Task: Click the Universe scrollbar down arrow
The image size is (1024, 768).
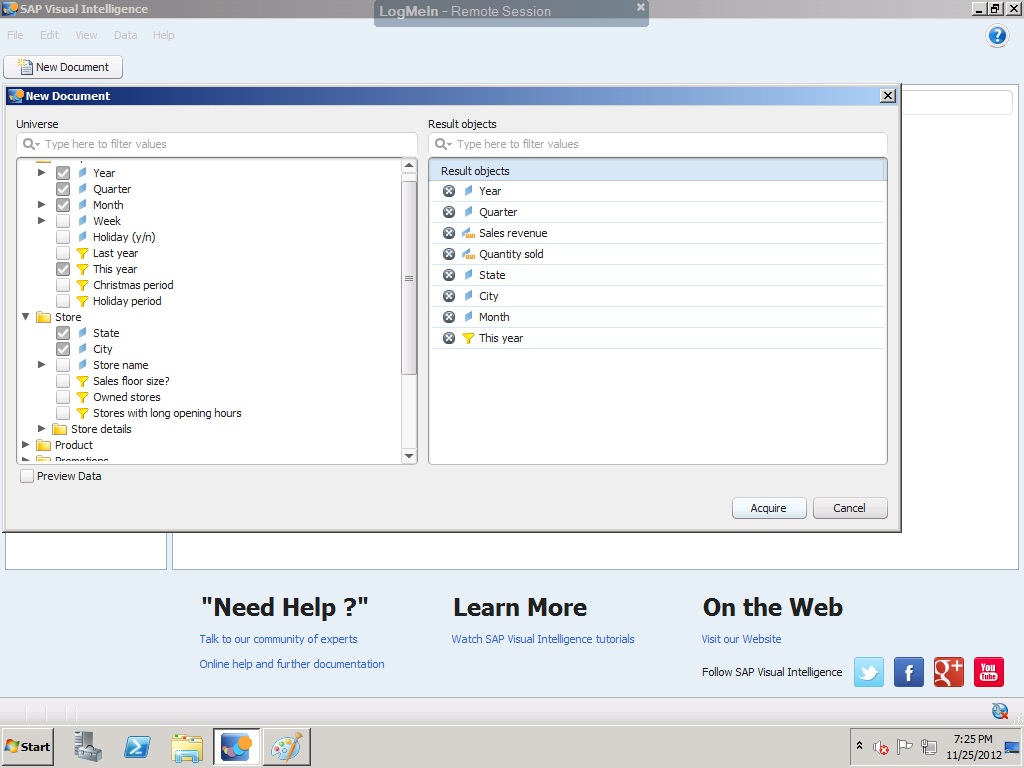Action: click(409, 456)
